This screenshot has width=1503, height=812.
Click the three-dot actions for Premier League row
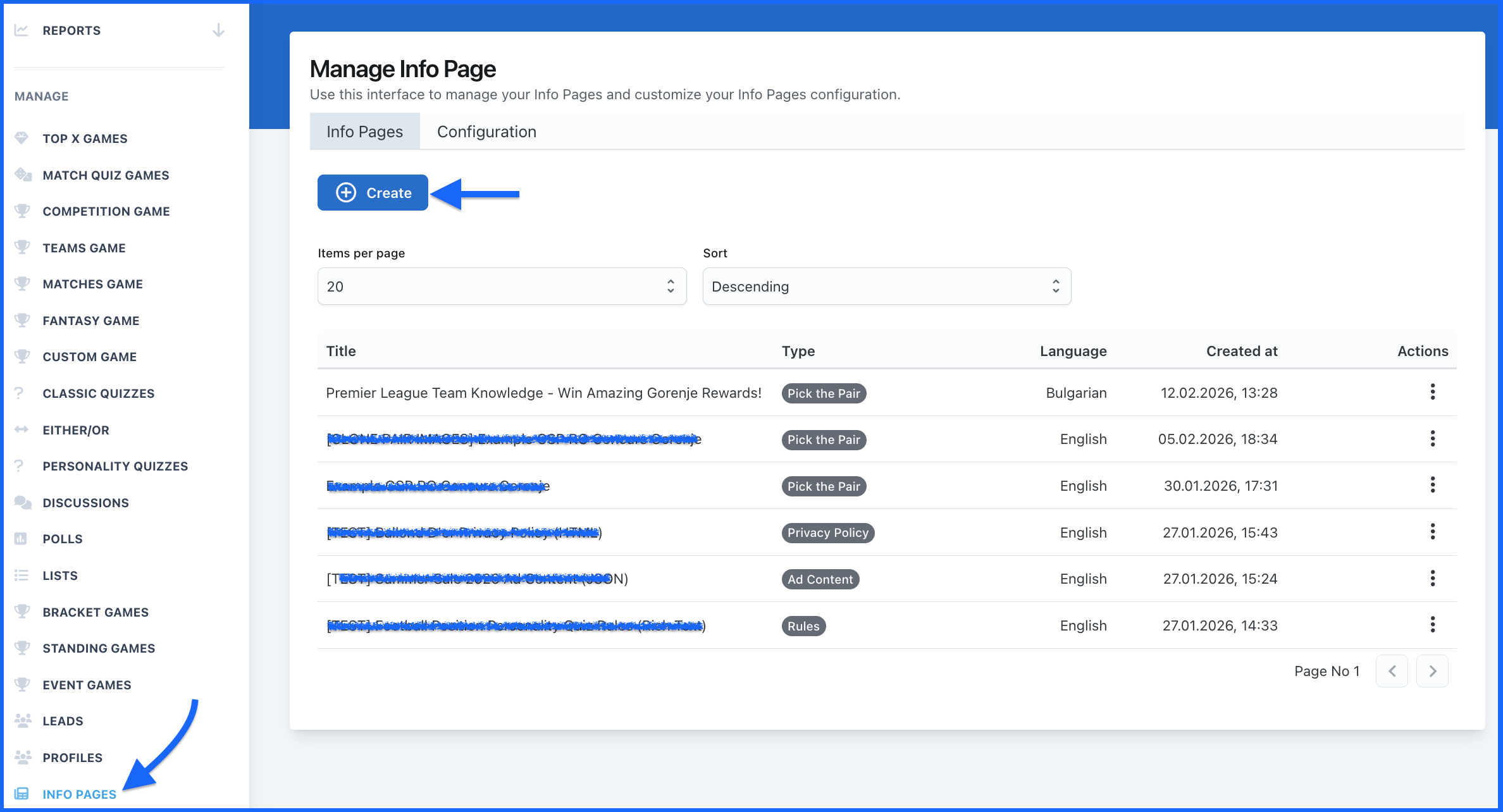click(1432, 392)
